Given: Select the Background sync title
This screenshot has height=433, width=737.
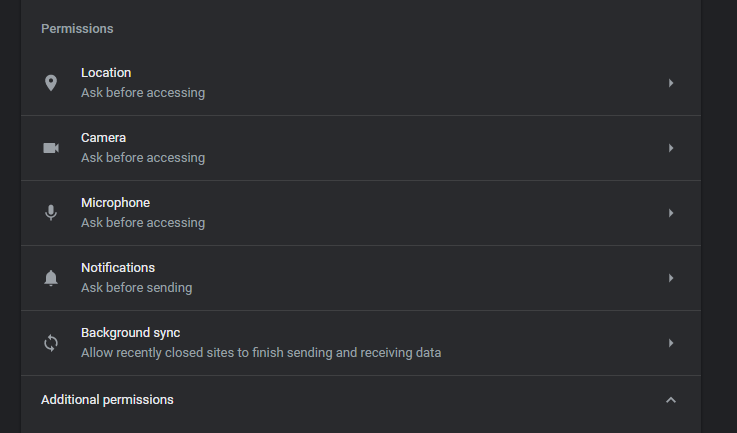Looking at the screenshot, I should coord(130,333).
